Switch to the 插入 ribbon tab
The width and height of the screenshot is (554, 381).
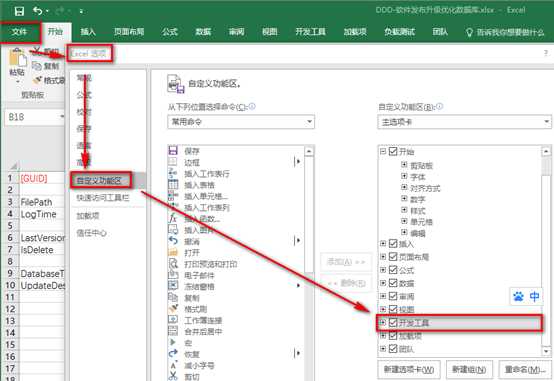point(88,32)
